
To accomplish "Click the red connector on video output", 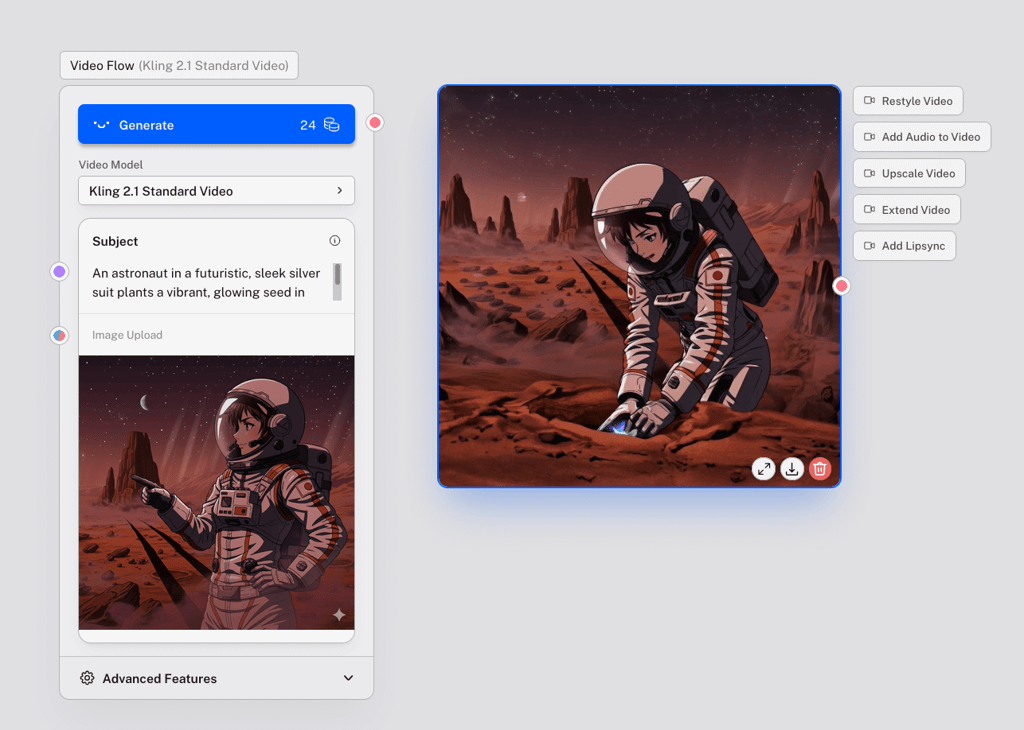I will click(842, 286).
